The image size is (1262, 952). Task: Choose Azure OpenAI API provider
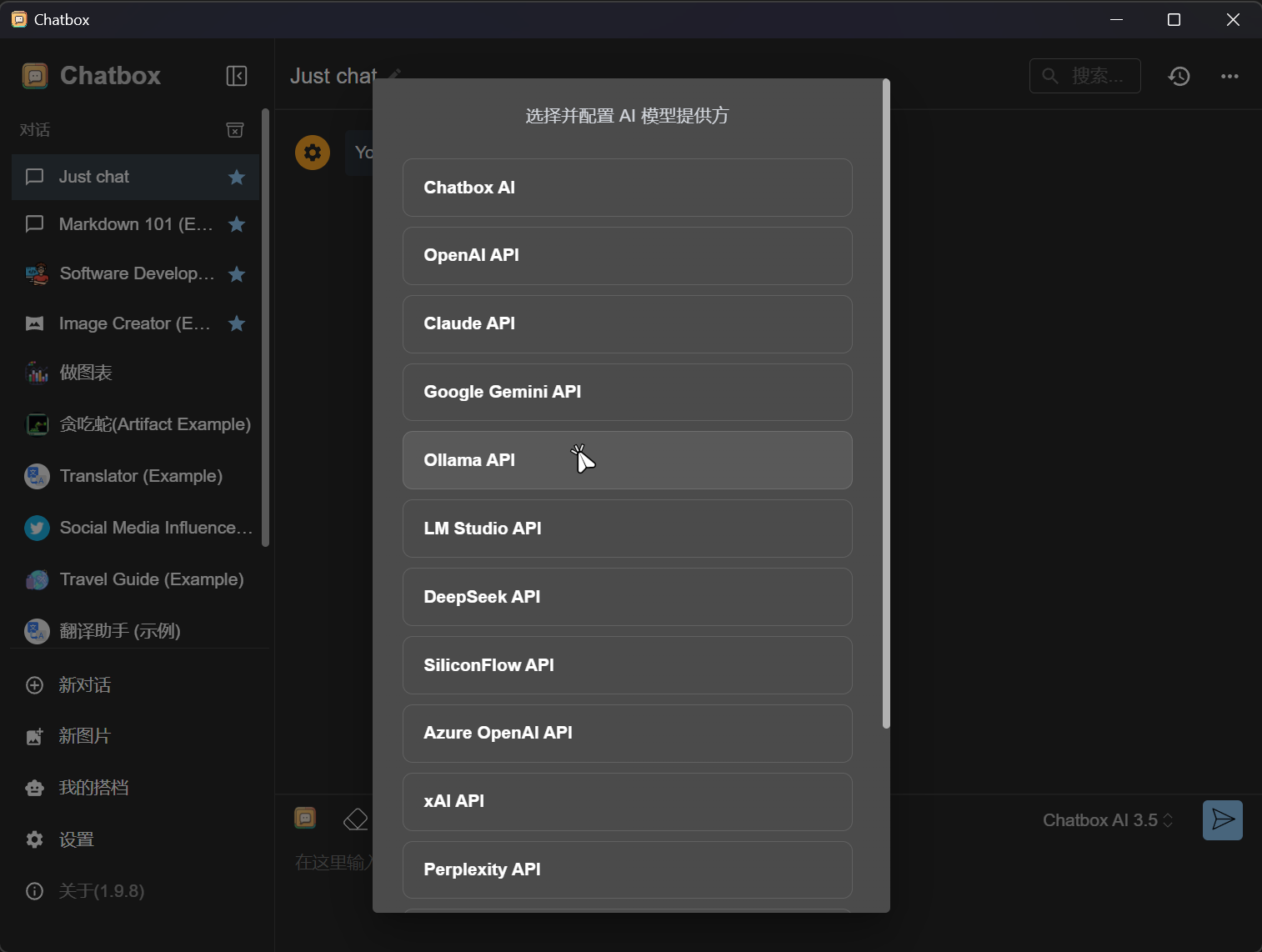point(627,734)
